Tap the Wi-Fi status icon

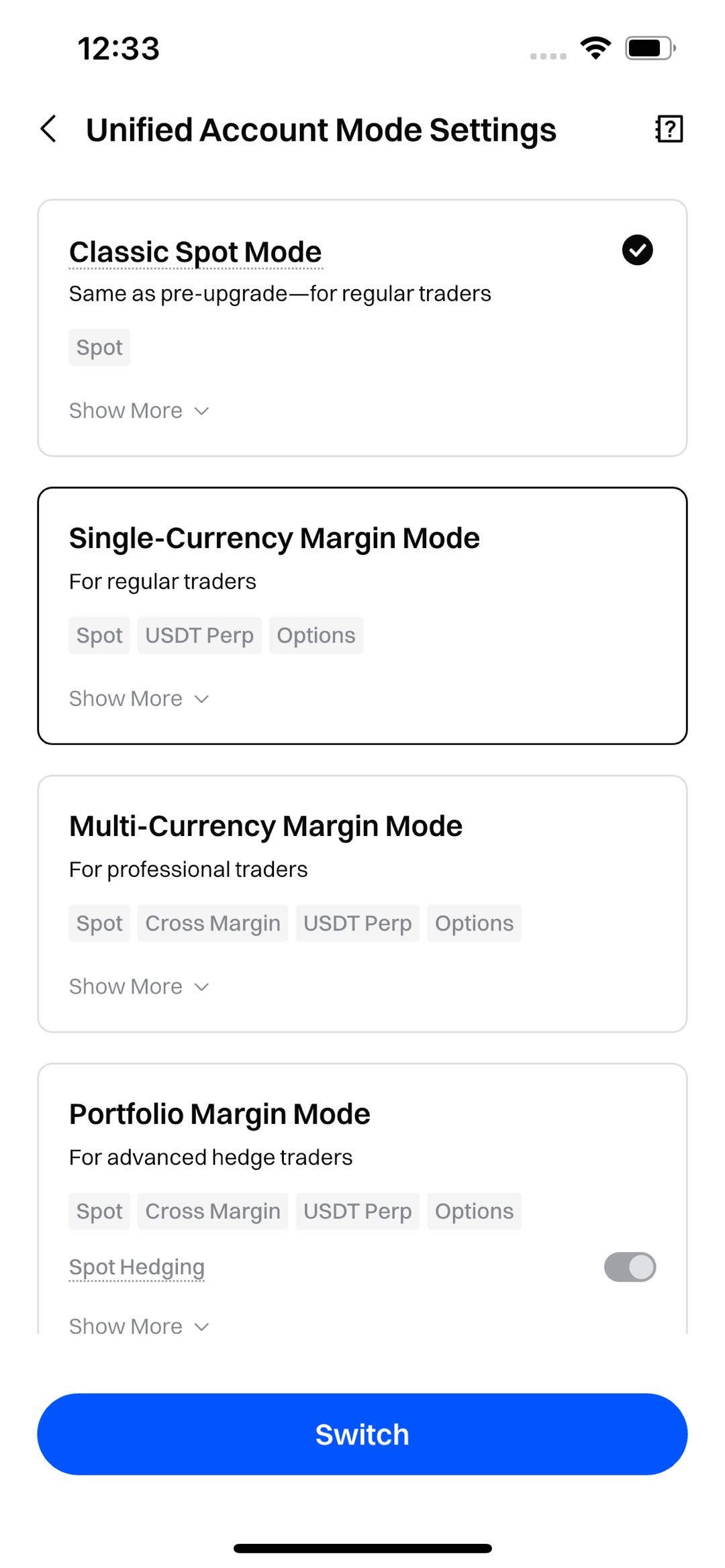(x=595, y=48)
